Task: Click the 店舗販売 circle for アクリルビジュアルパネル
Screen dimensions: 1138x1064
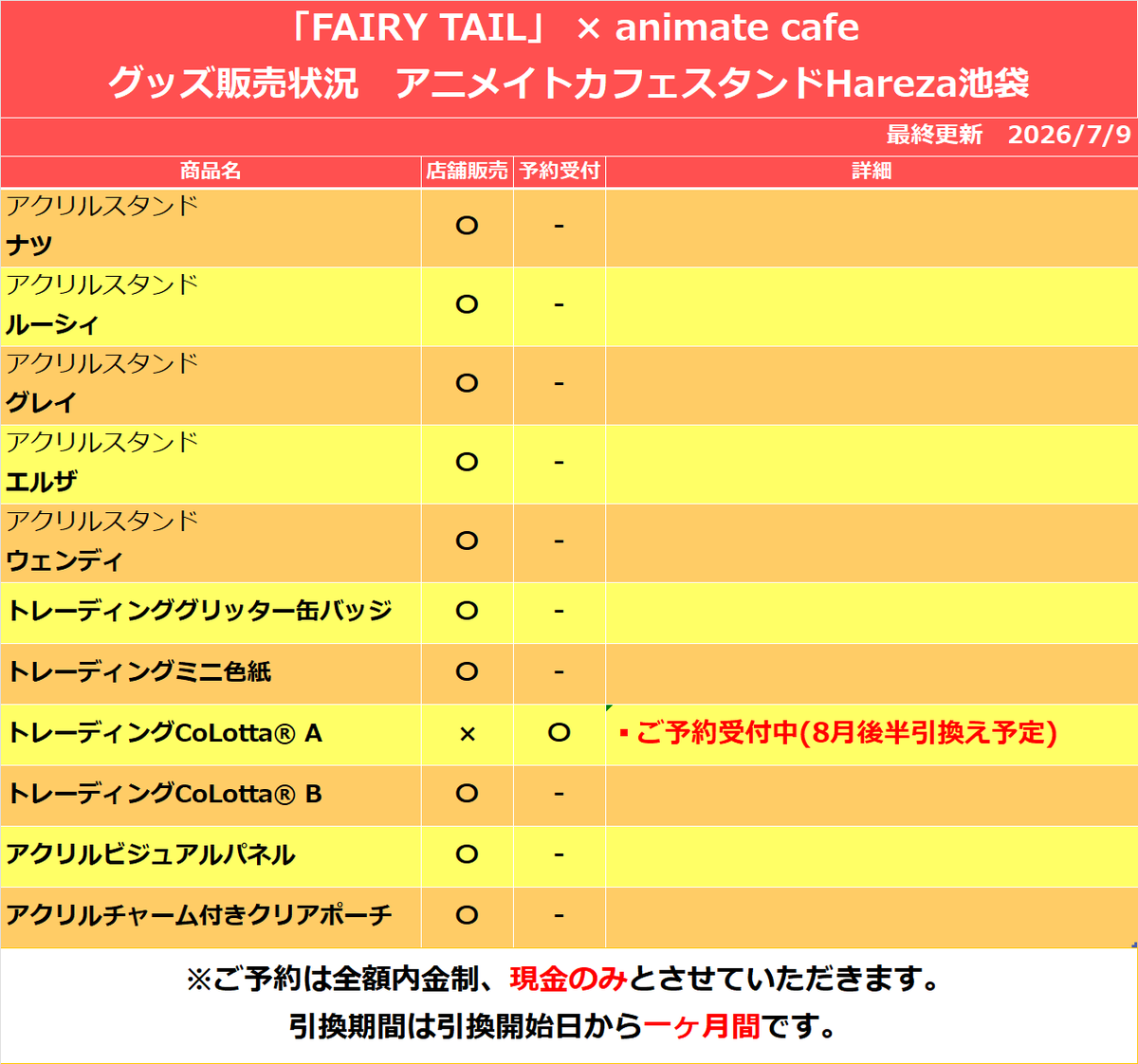Action: pyautogui.click(x=467, y=854)
